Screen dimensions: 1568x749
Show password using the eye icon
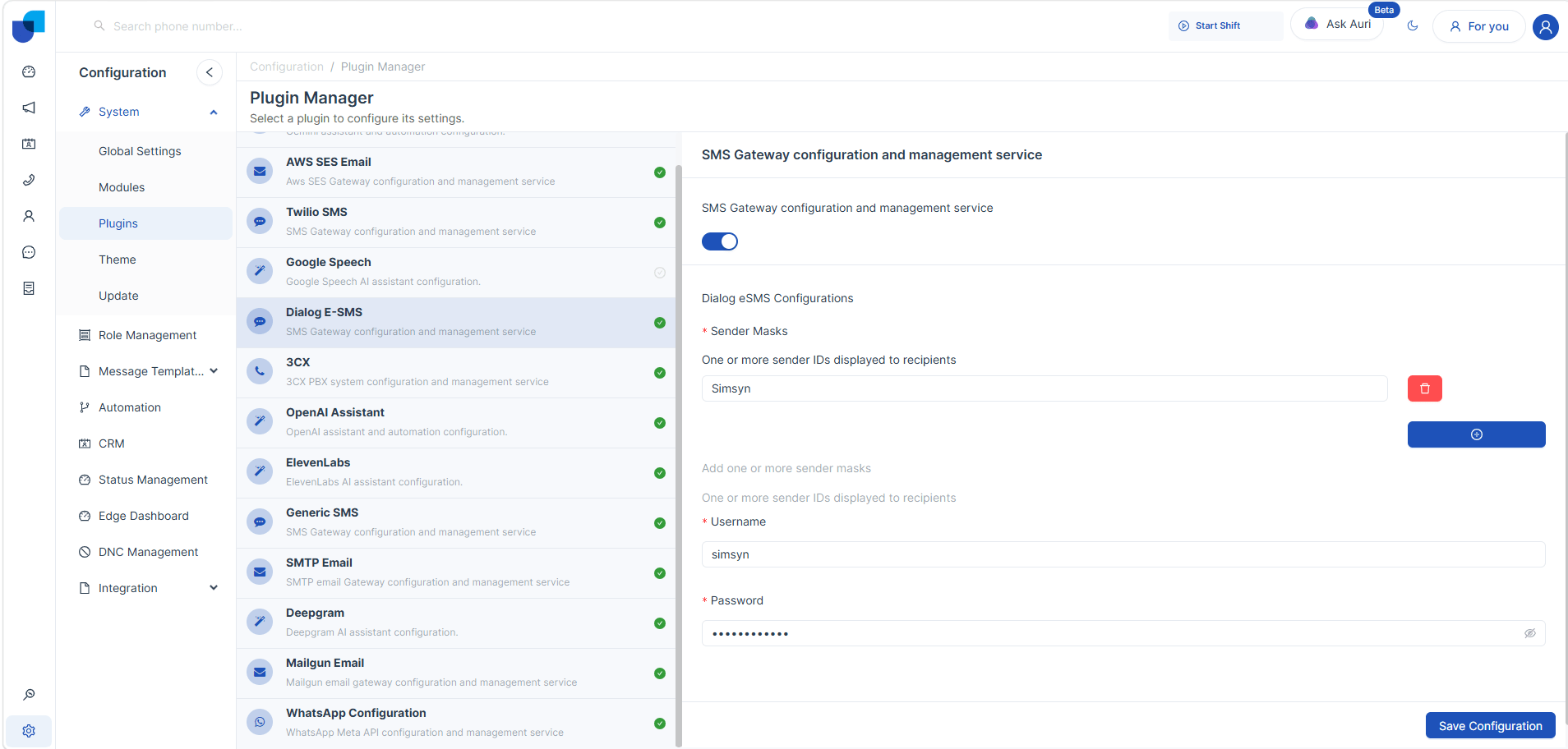[1530, 633]
